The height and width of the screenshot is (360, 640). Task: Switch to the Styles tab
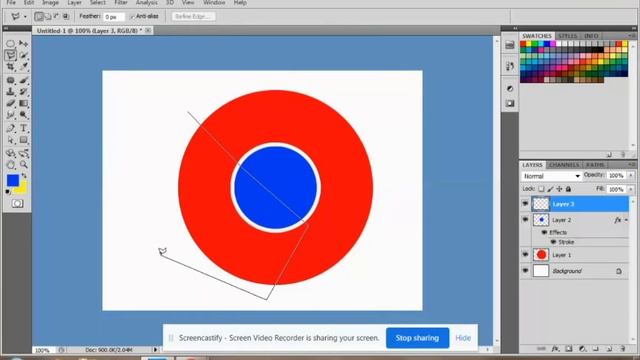pyautogui.click(x=568, y=36)
